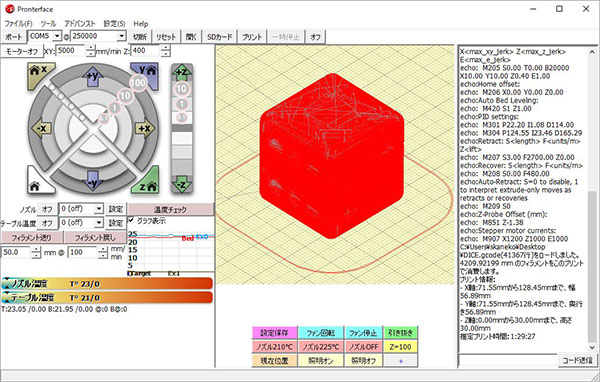Lower the Z axis with the -z arrow
This screenshot has width=600, height=382.
[181, 184]
